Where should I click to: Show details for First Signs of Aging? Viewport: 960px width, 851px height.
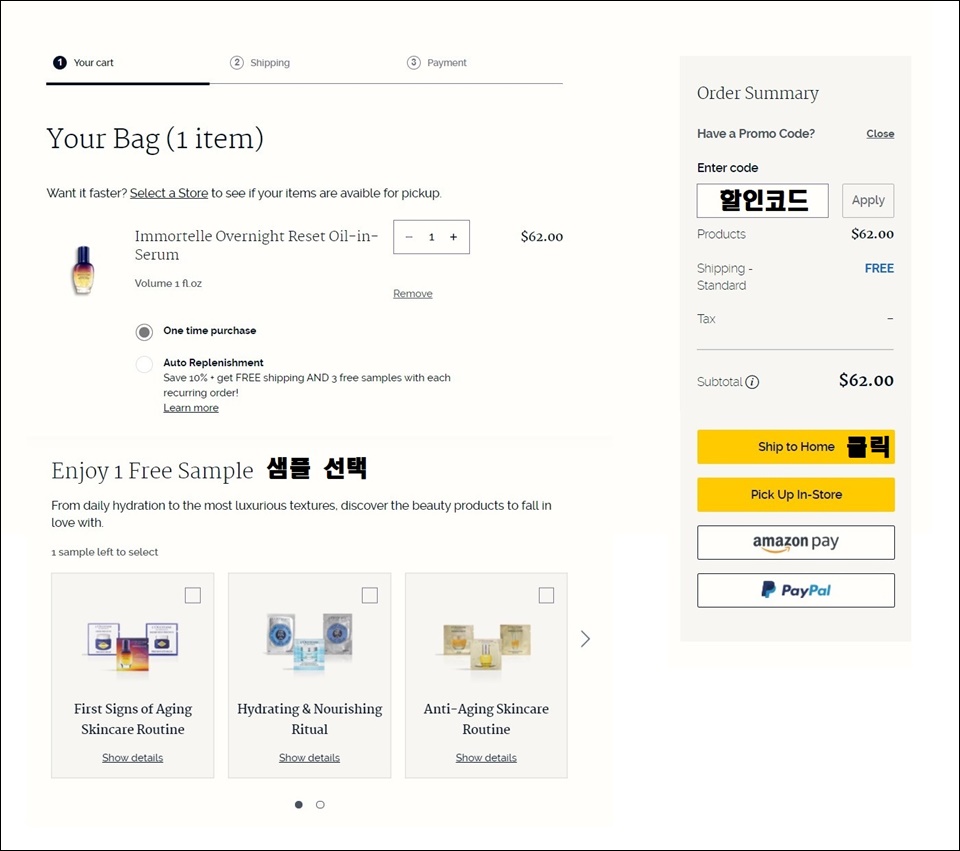[x=133, y=758]
